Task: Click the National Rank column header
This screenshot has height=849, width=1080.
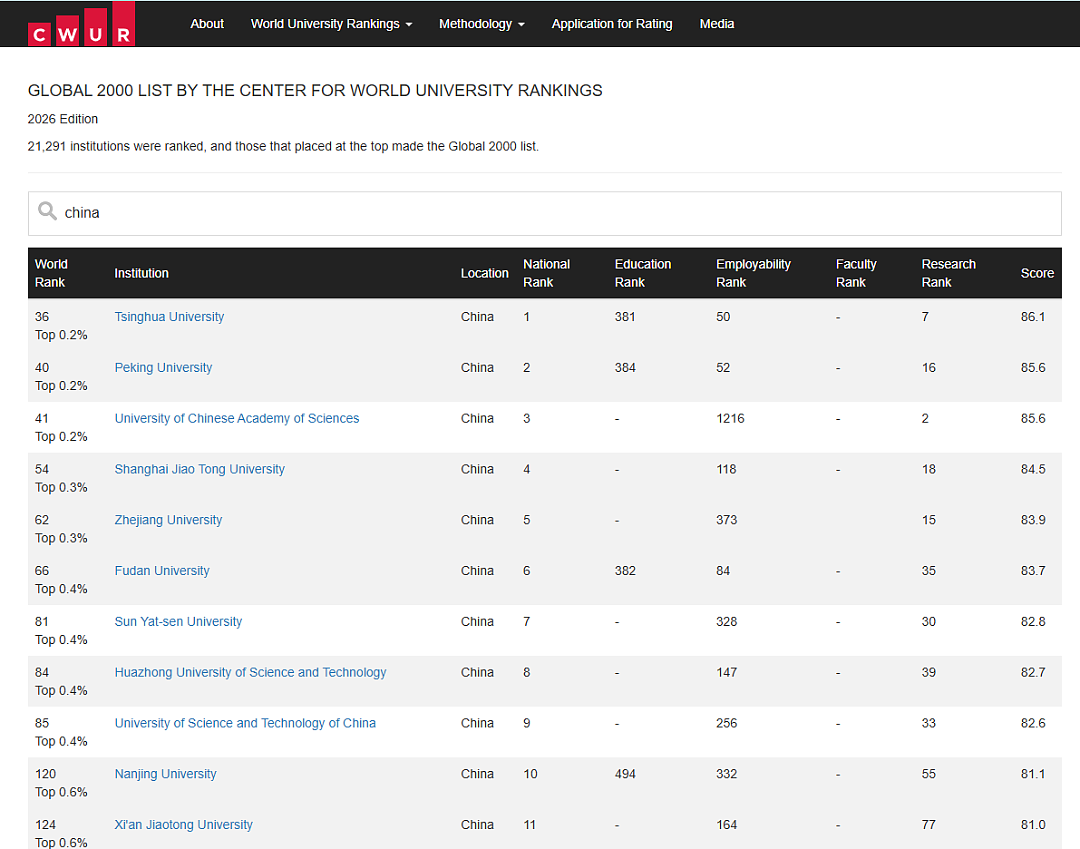Action: 546,273
